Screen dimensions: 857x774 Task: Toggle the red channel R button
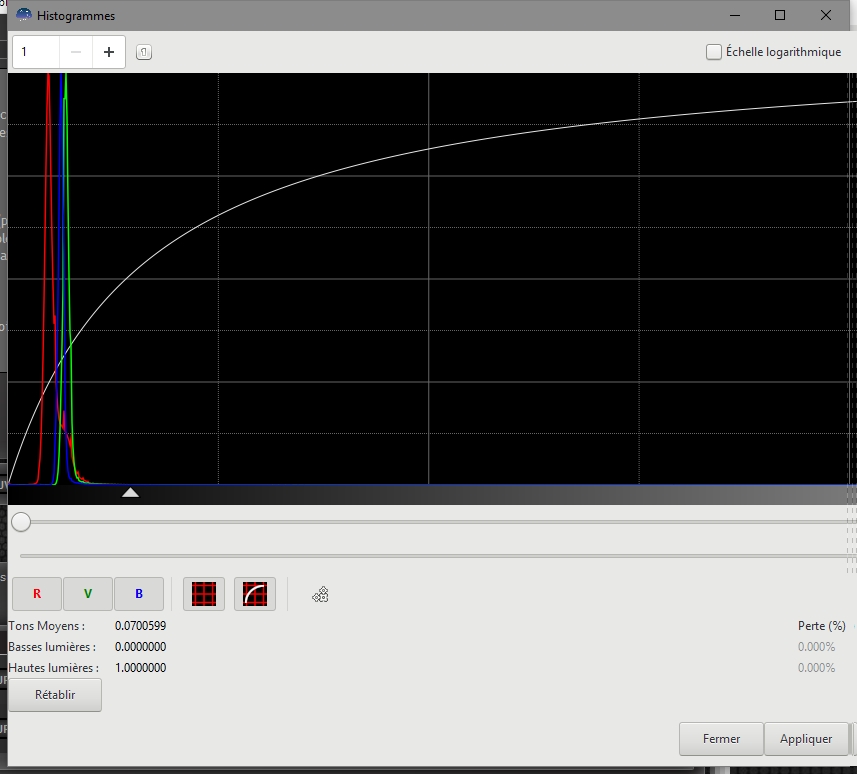(37, 594)
